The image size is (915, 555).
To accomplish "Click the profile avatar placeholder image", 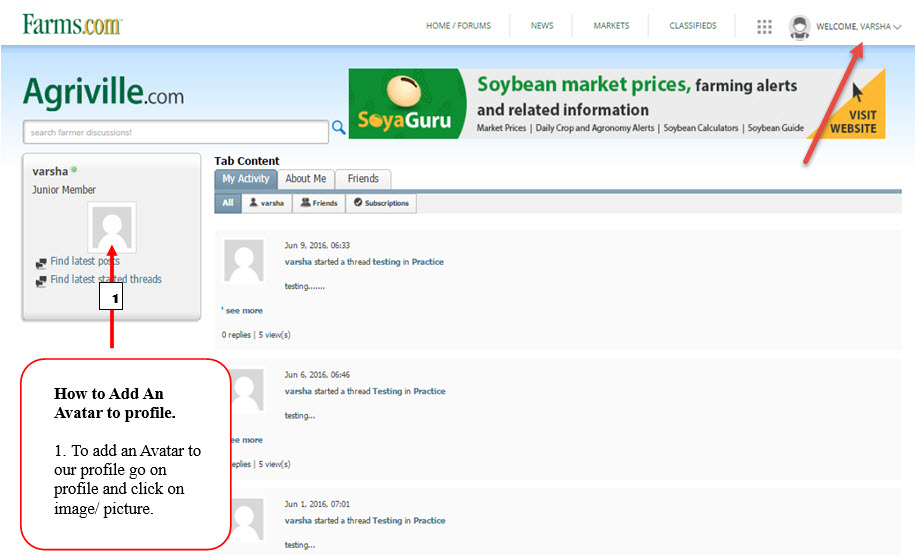I will click(x=111, y=227).
